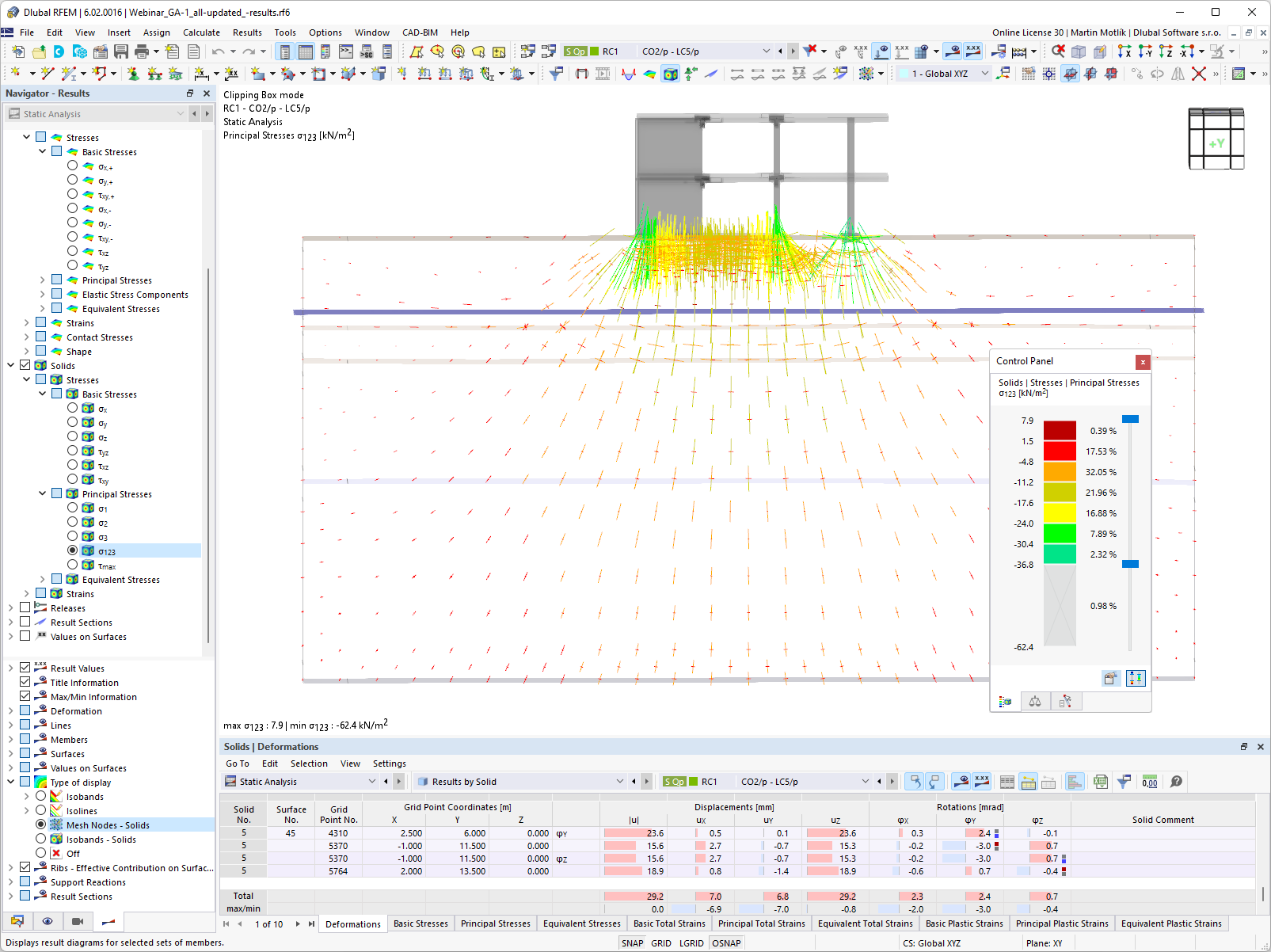
Task: Click the navigator camera Views tab icon
Action: click(78, 921)
